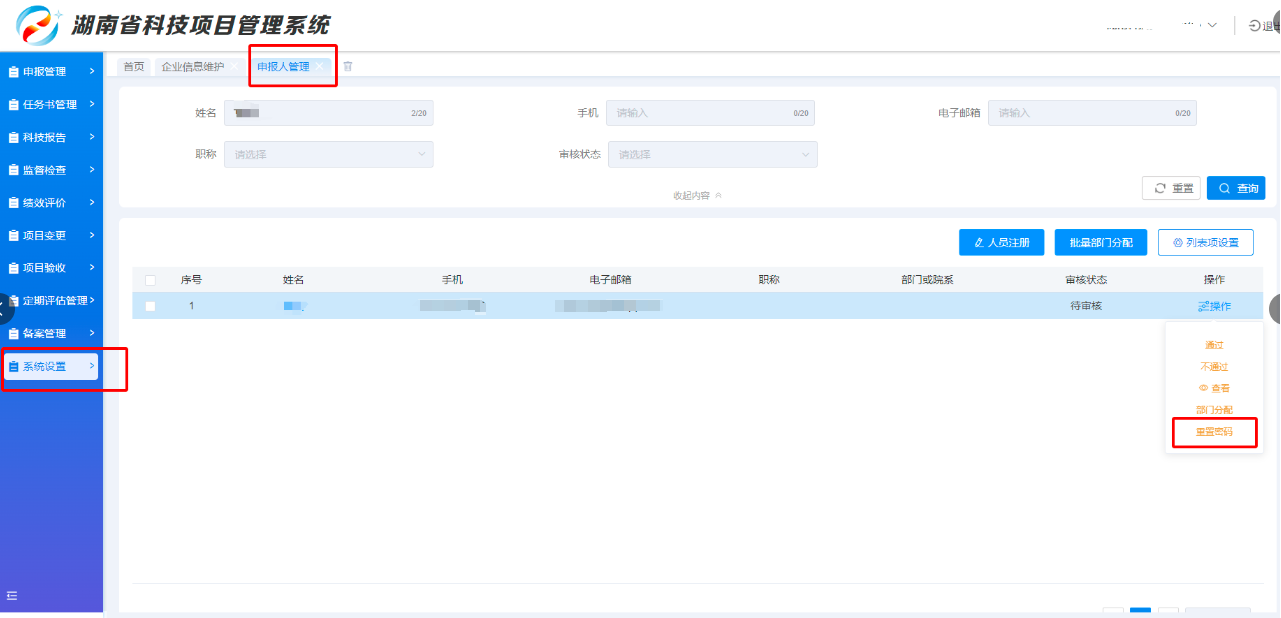Toggle the select-all checkbox in table header
The image size is (1281, 618).
[x=151, y=280]
